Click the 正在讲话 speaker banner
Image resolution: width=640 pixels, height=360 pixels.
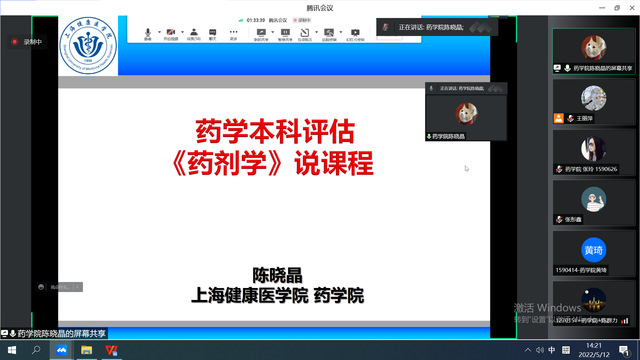click(437, 27)
